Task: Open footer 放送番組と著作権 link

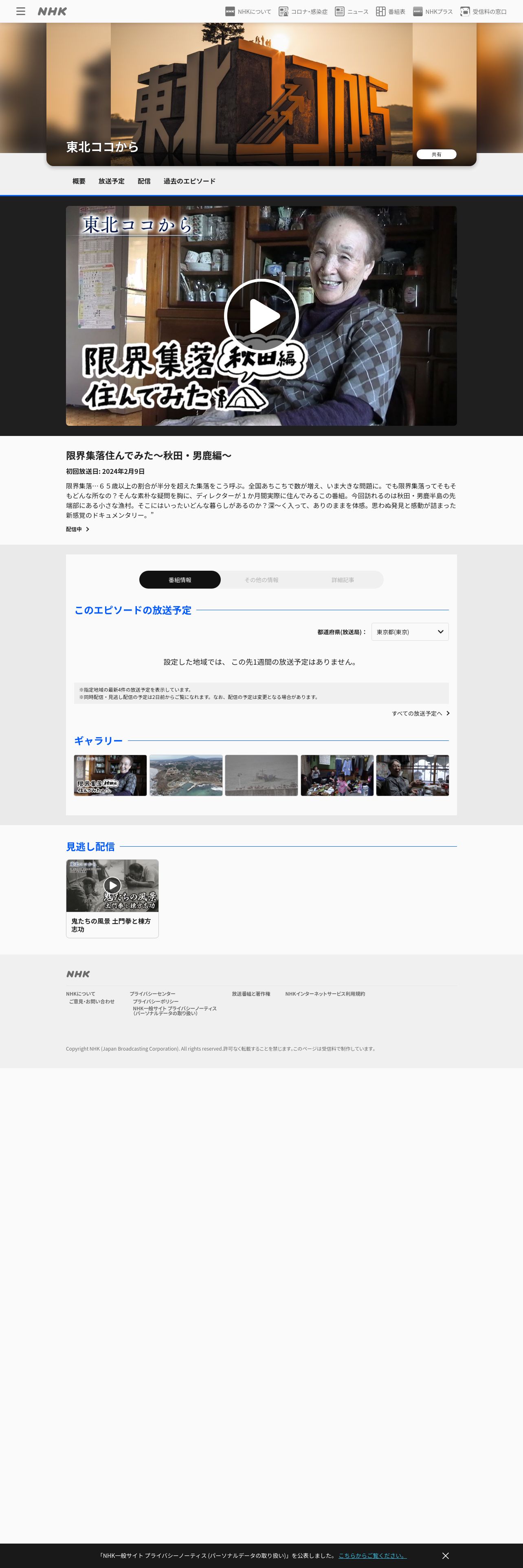Action: [x=251, y=994]
